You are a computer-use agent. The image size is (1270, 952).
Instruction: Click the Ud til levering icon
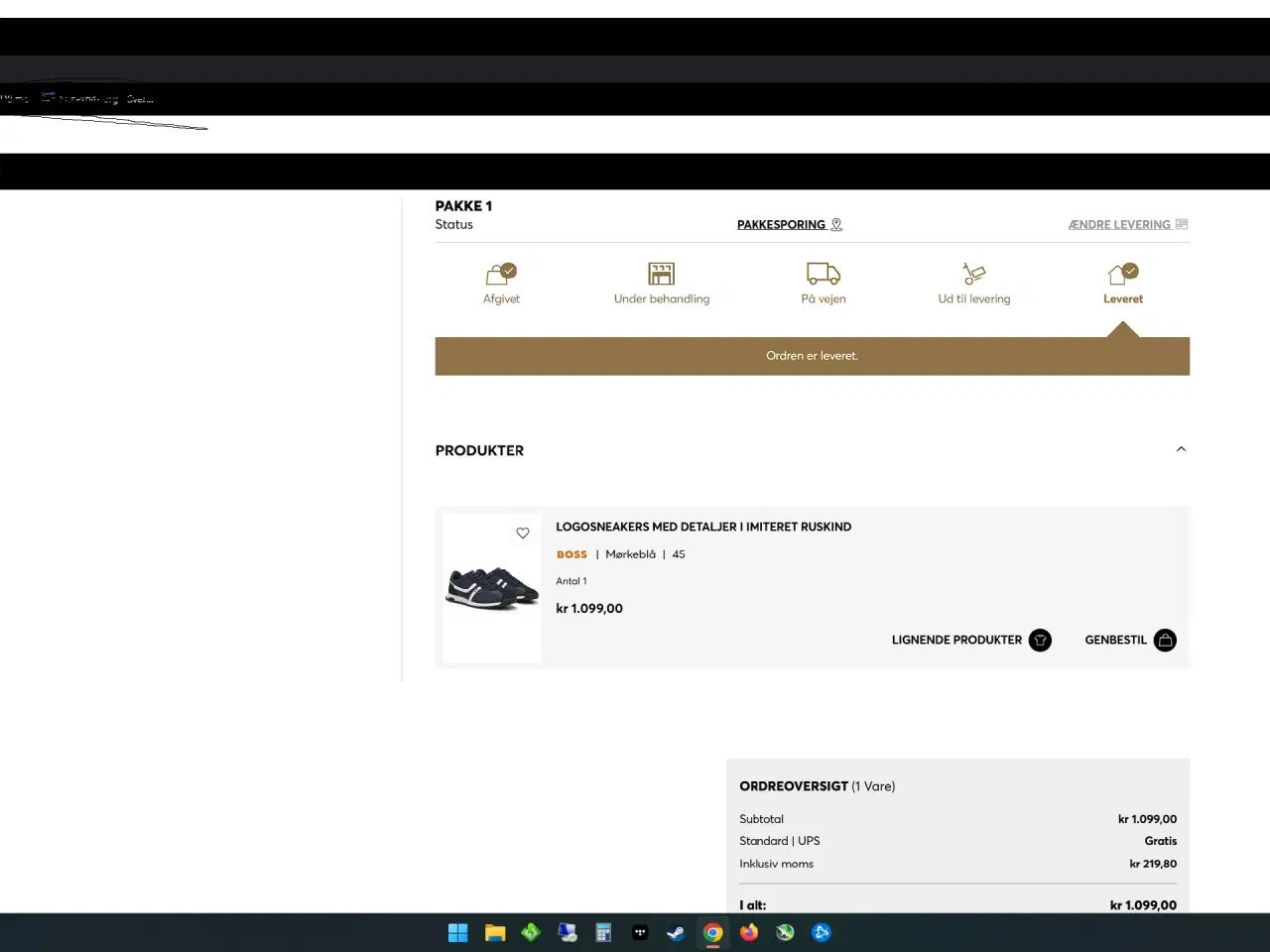[973, 274]
